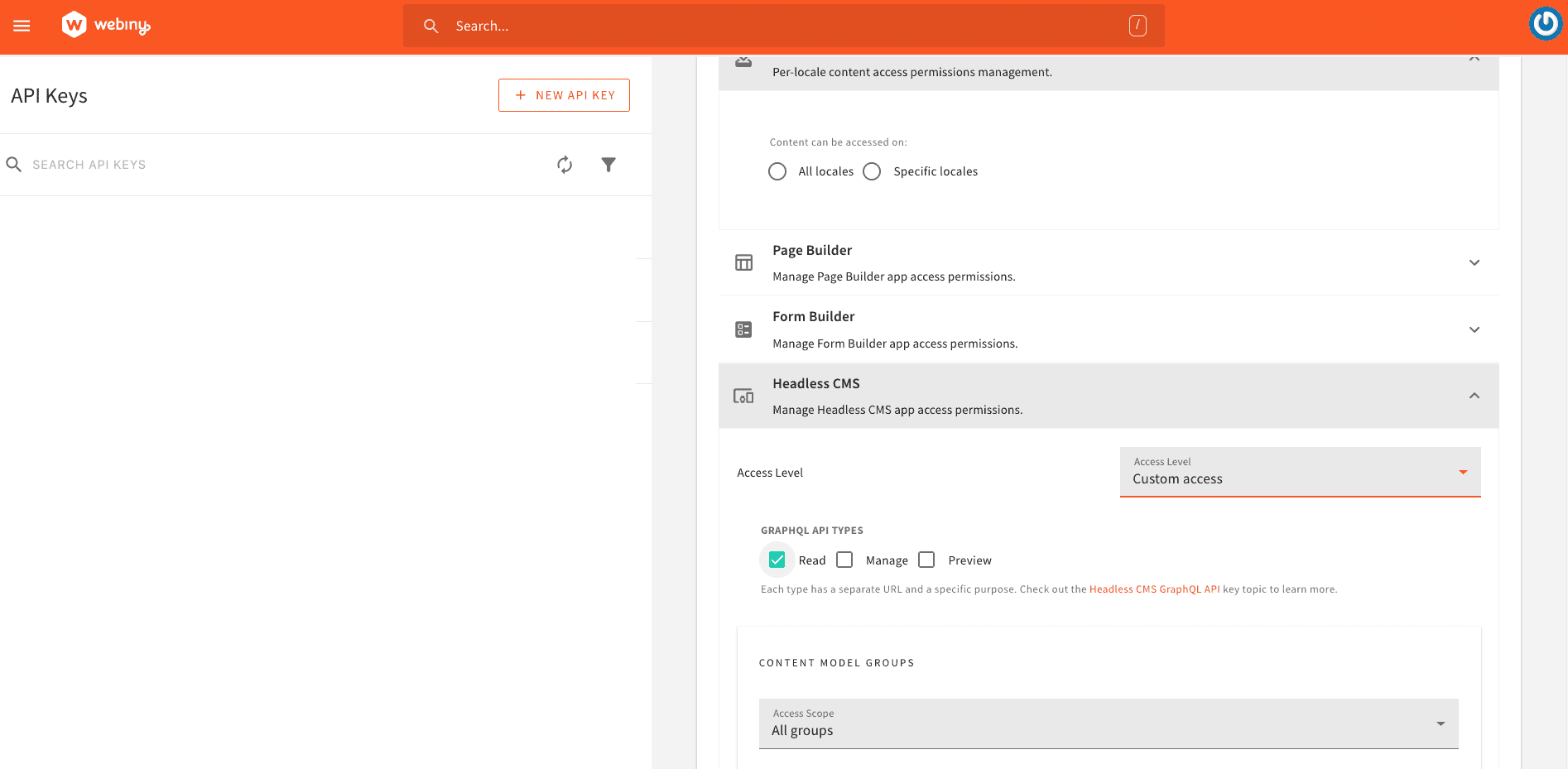
Task: Collapse the Headless CMS permissions section
Action: point(1474,396)
